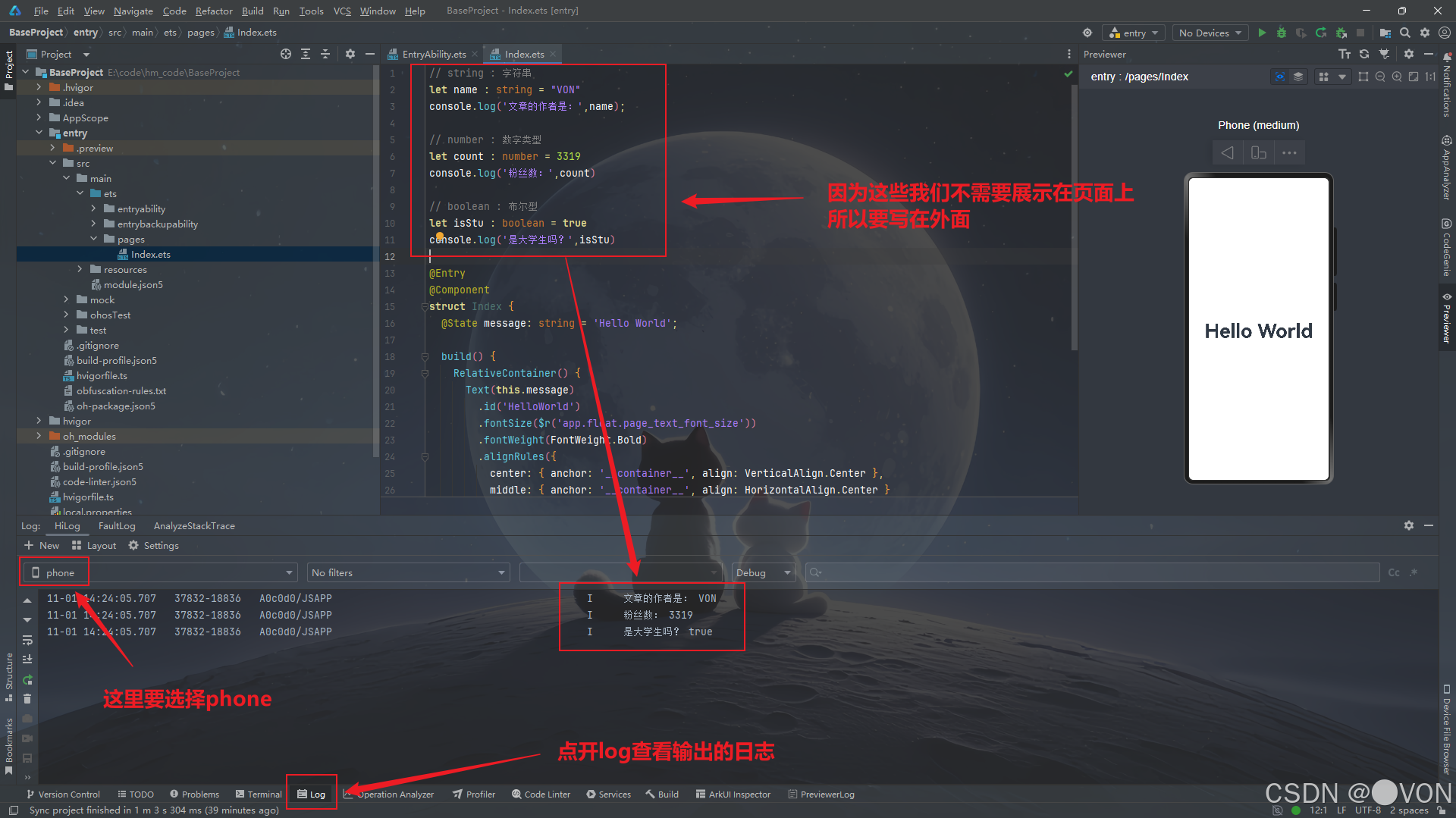Open the ArkUI Inspector tool window
The image size is (1456, 818).
pos(733,794)
